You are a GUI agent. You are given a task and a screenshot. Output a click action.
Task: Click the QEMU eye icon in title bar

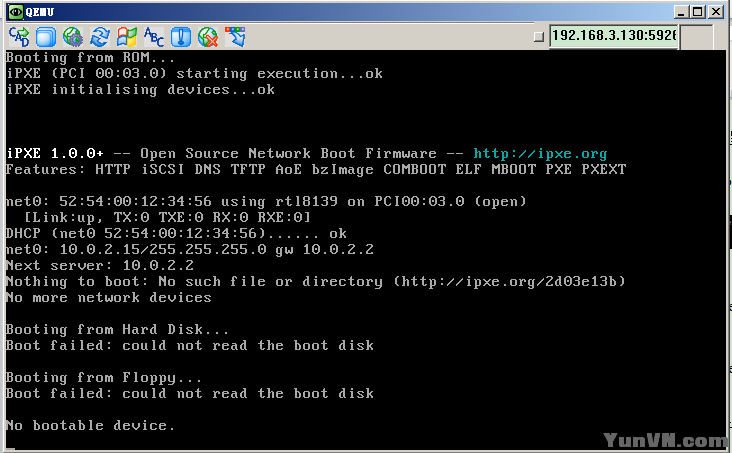pos(15,12)
